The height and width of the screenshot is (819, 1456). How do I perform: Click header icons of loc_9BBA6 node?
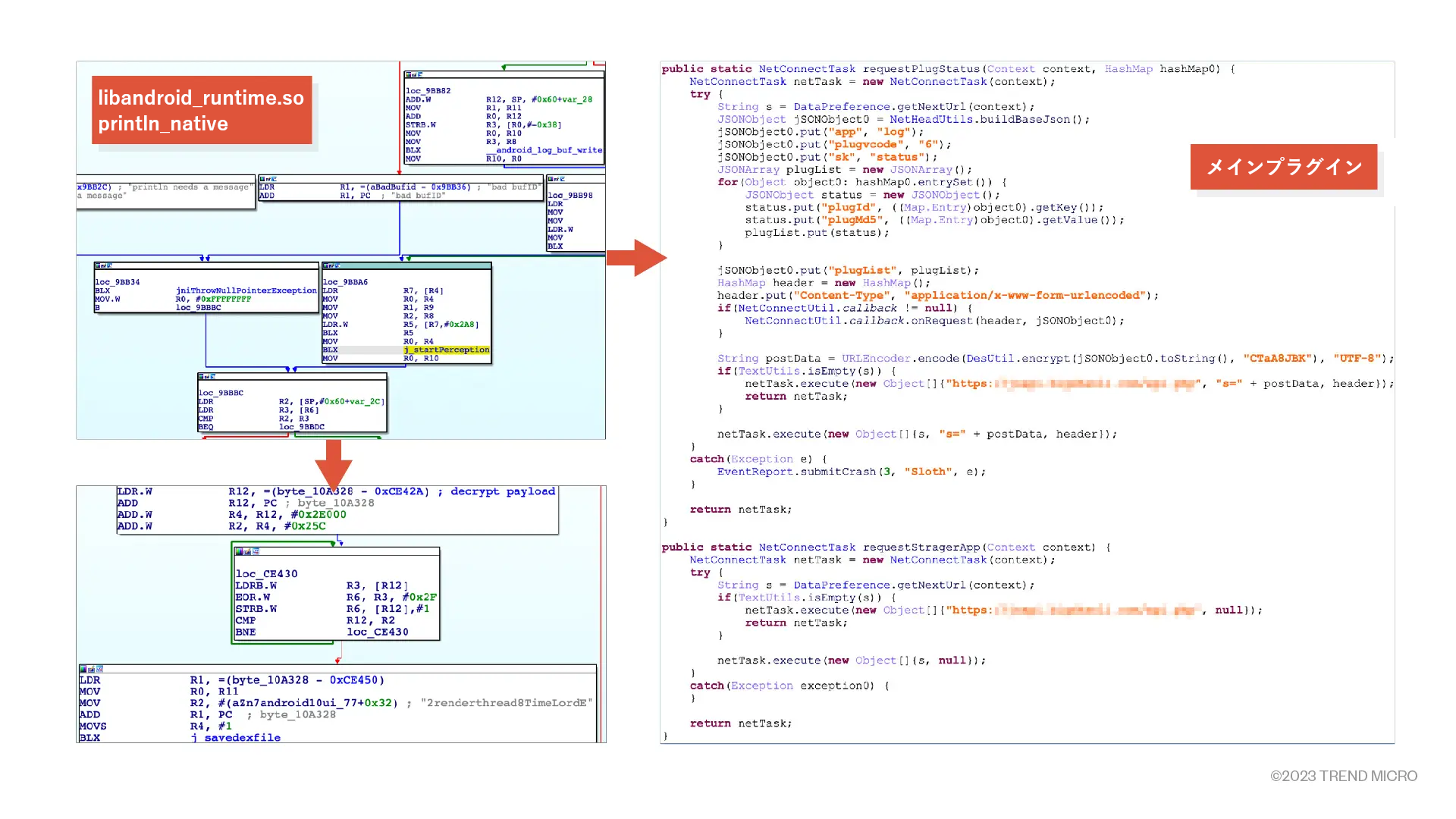(x=331, y=266)
